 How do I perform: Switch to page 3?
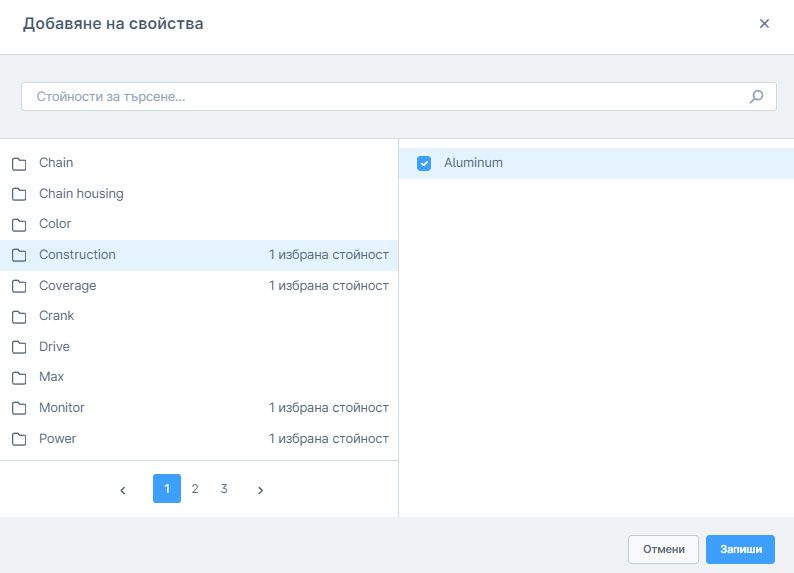tap(224, 489)
